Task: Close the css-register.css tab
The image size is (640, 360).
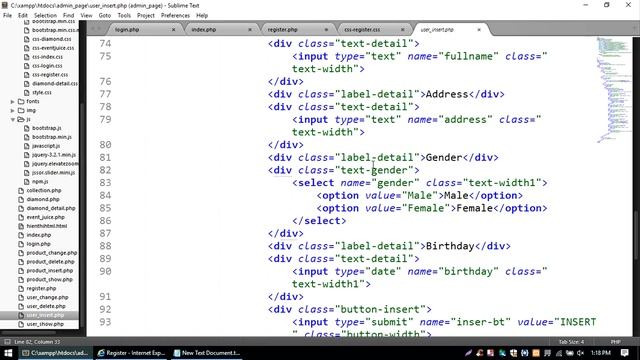Action: tap(402, 30)
